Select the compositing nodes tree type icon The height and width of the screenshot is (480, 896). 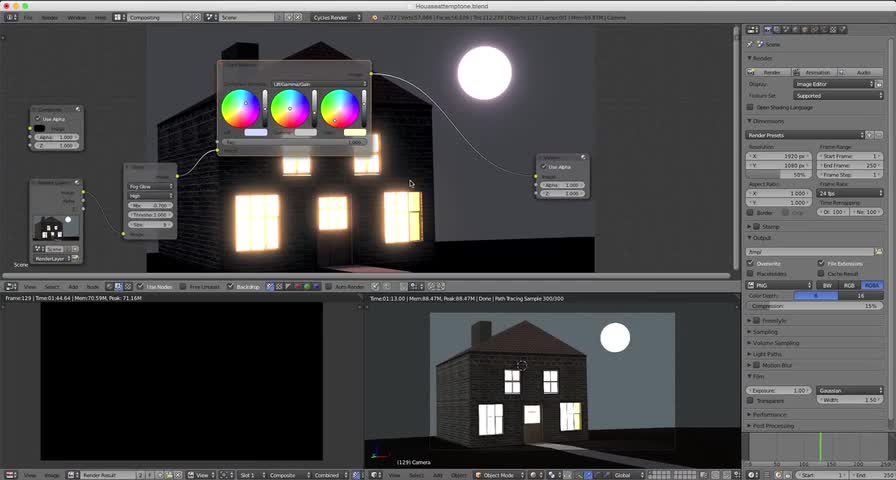pyautogui.click(x=118, y=286)
